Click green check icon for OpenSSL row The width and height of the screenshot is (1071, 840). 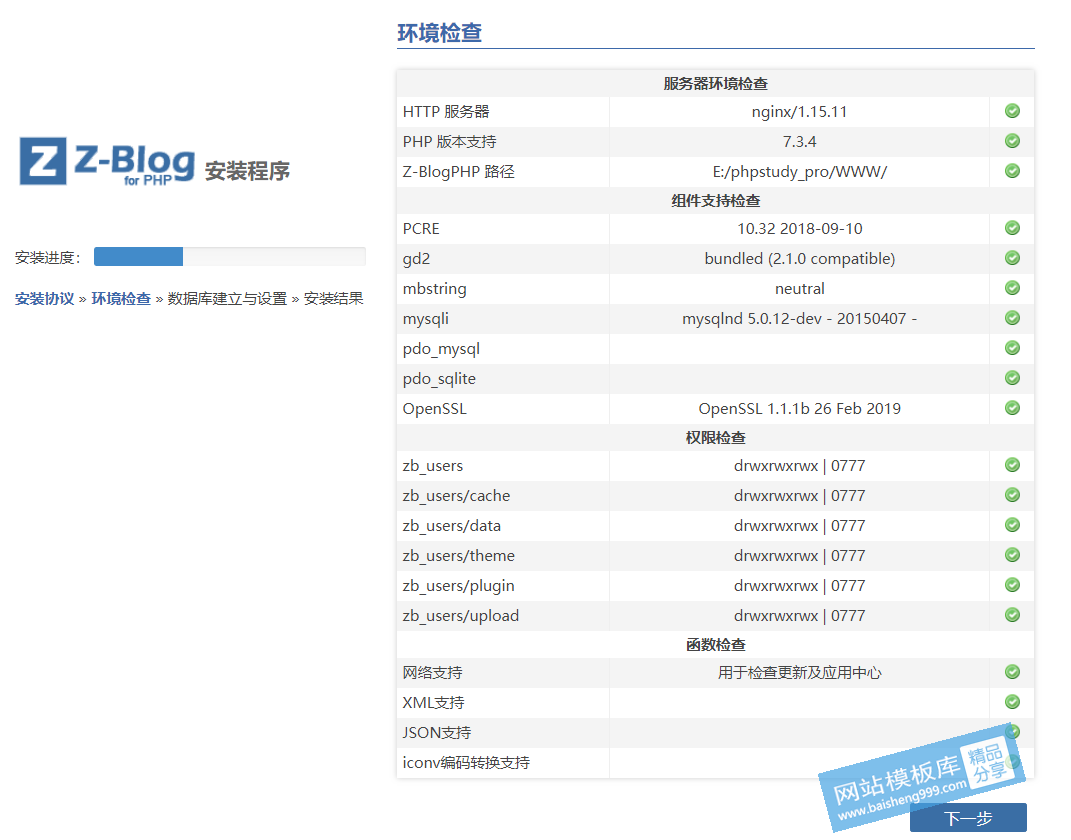coord(1012,408)
